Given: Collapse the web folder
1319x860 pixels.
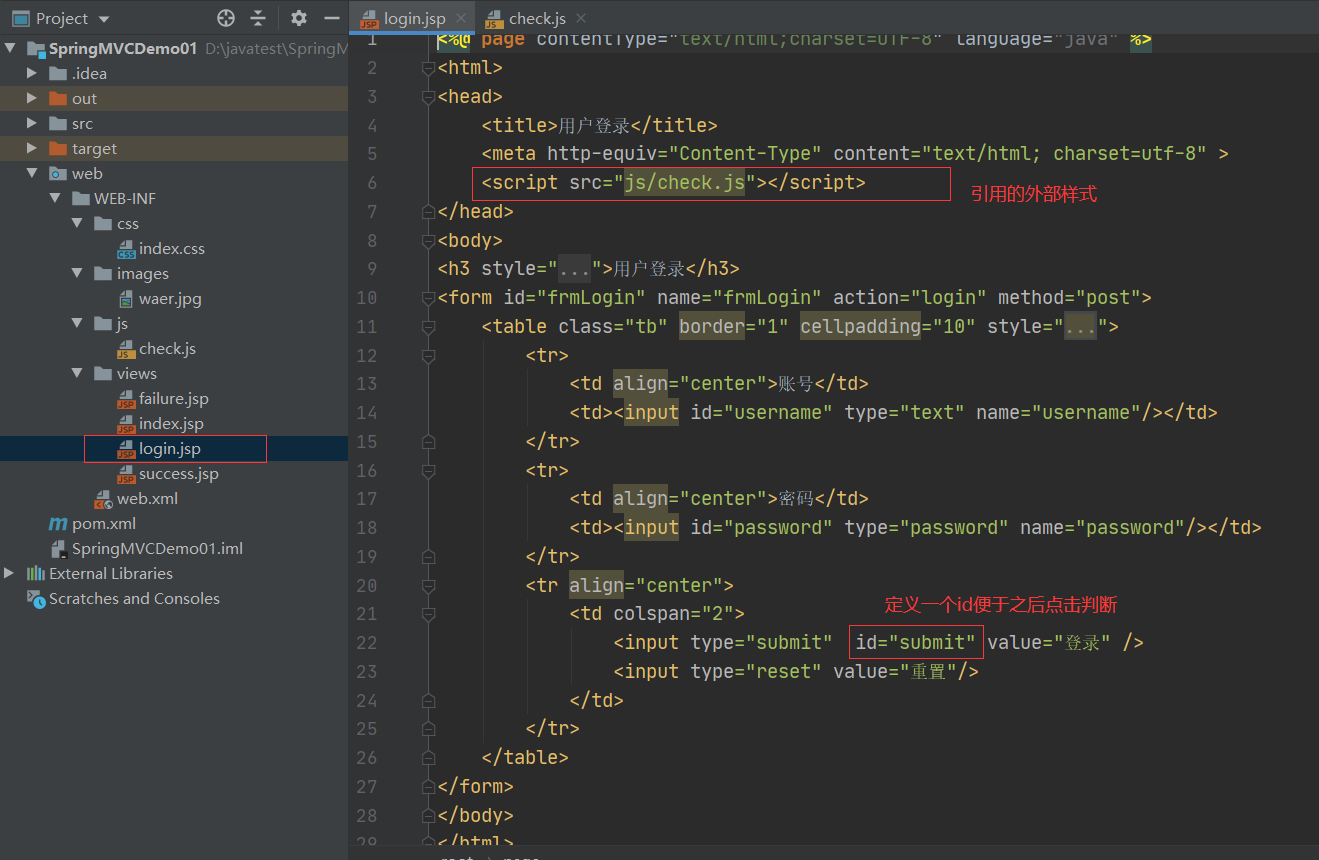Looking at the screenshot, I should (x=32, y=173).
